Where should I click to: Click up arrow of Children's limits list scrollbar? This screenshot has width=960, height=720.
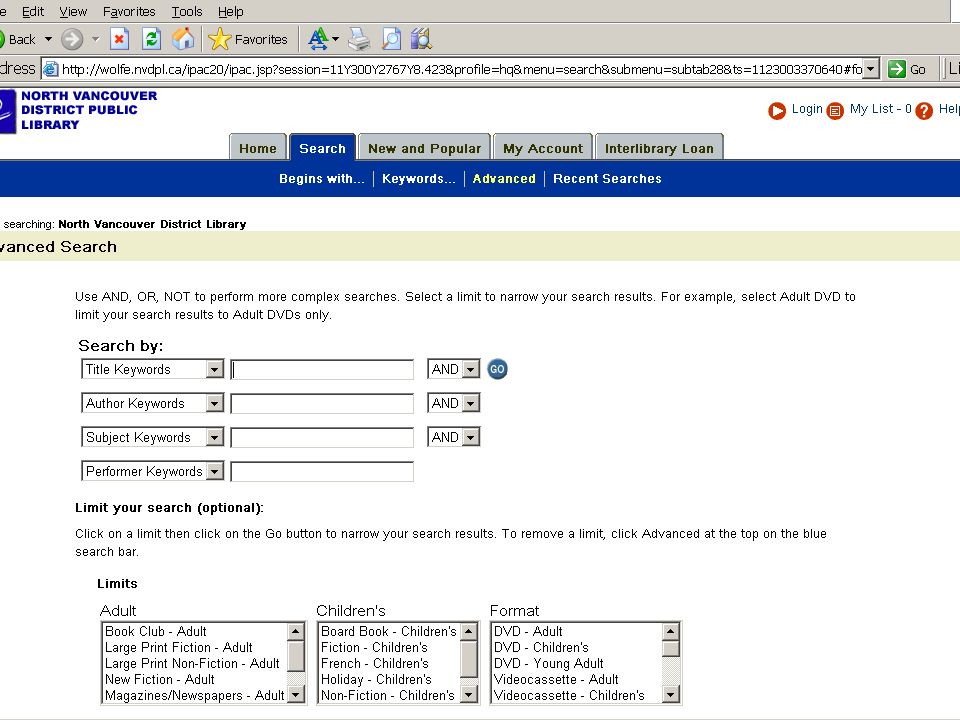tap(469, 631)
